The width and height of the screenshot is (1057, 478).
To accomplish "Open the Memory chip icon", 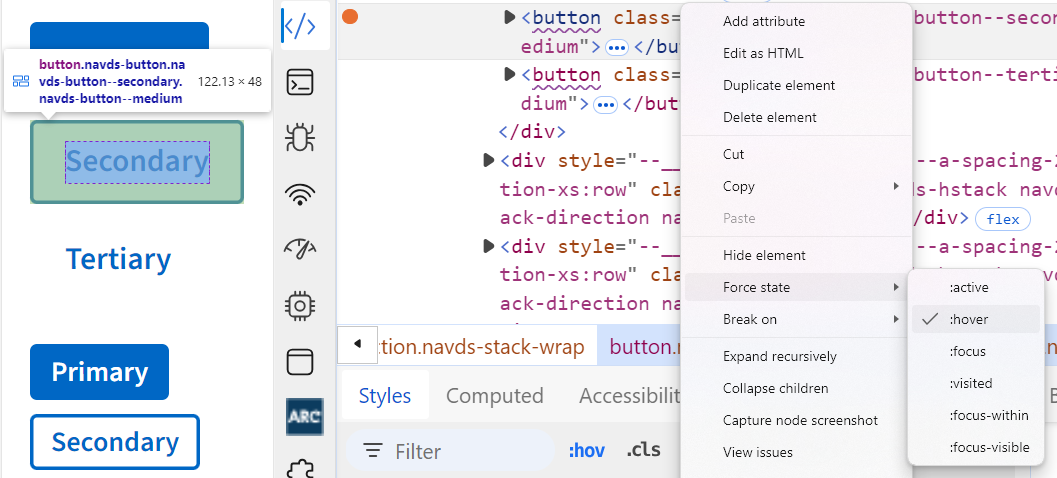I will [299, 305].
